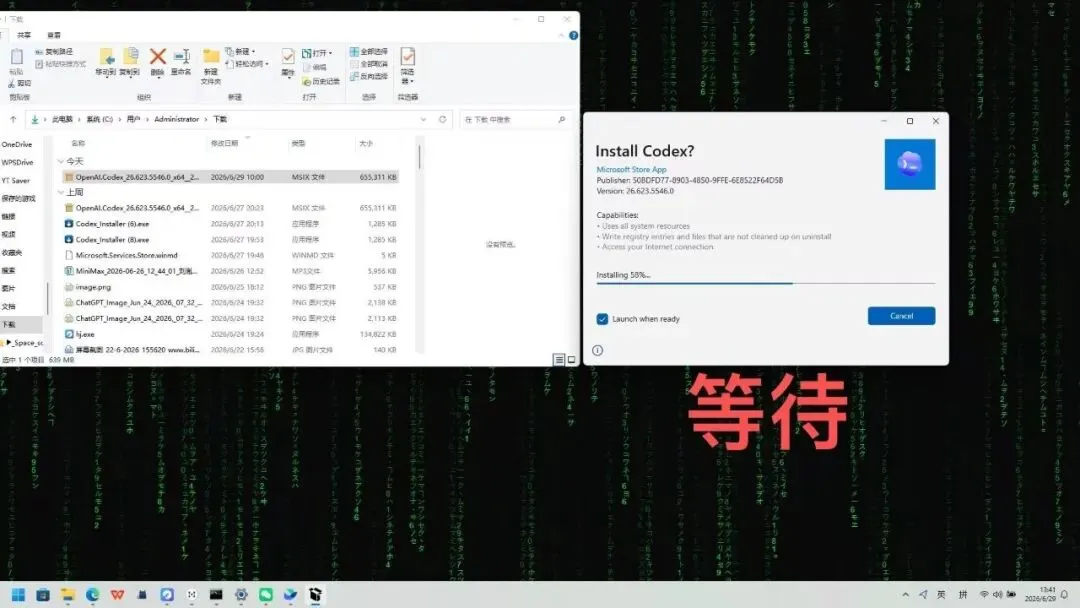Image resolution: width=1080 pixels, height=608 pixels.
Task: Click the info circle icon in installer dialog
Action: 597,350
